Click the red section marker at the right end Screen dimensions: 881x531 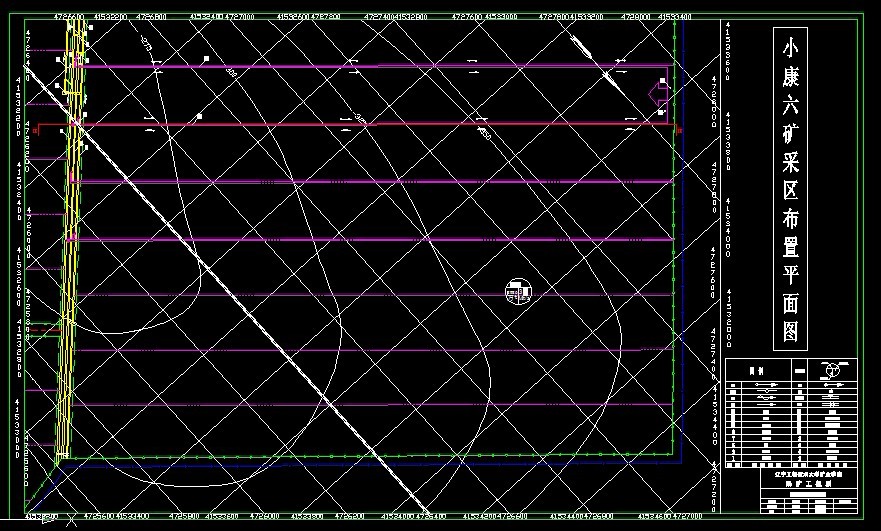678,130
